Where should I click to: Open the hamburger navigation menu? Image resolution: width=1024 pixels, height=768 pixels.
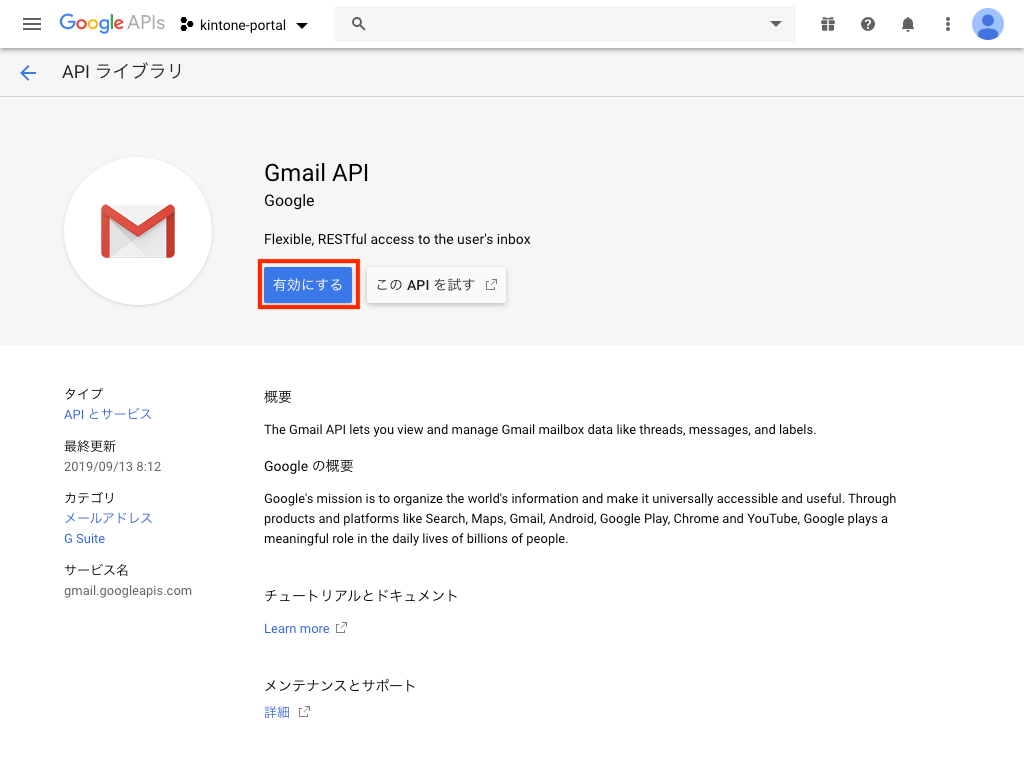(32, 24)
